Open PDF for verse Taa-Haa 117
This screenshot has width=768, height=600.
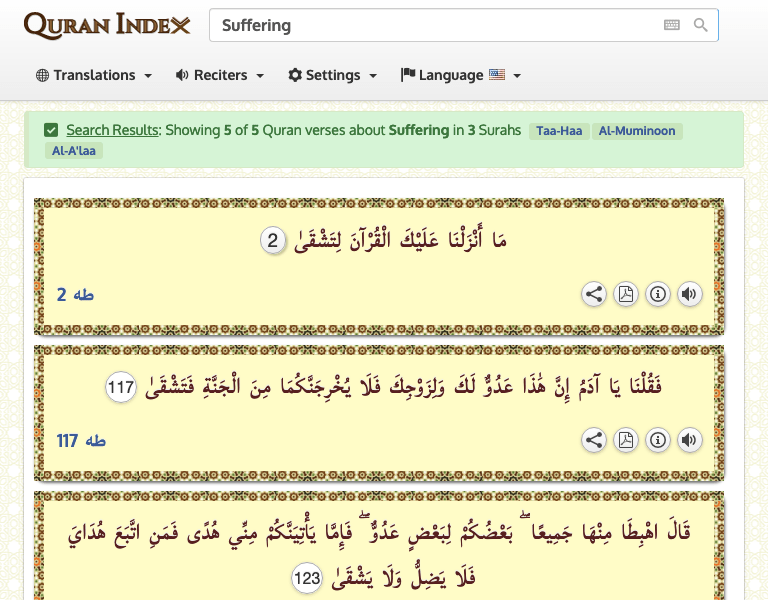click(626, 440)
